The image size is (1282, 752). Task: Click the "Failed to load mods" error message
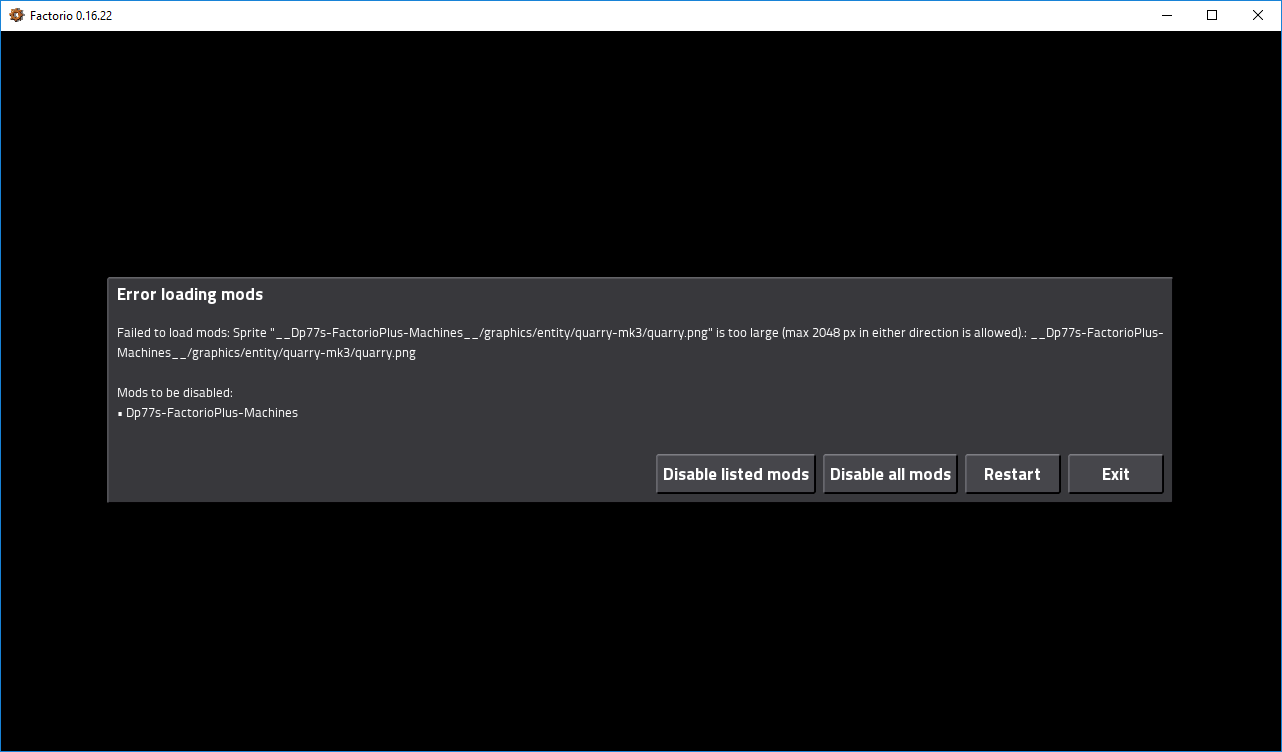tap(640, 343)
